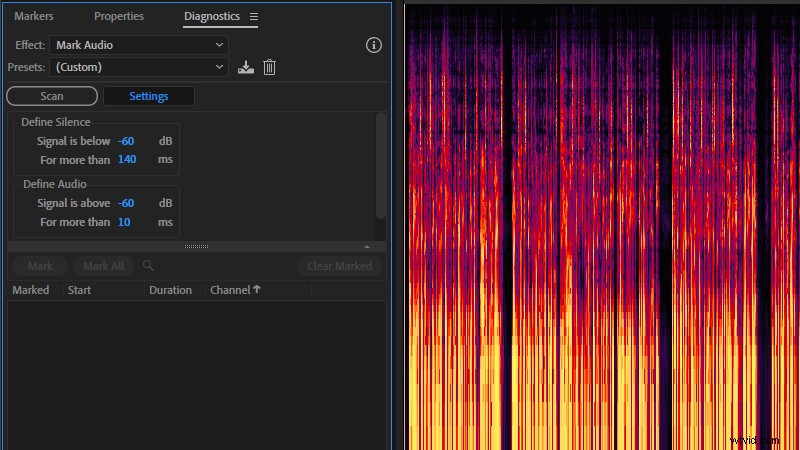The width and height of the screenshot is (800, 450).
Task: Save settings as a preset icon
Action: (x=245, y=67)
